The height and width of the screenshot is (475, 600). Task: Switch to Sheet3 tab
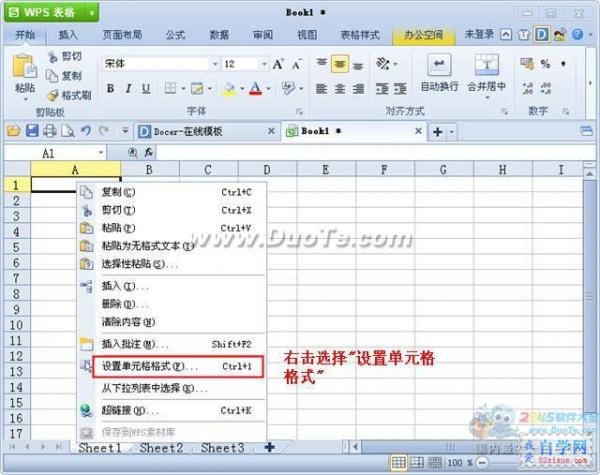(x=223, y=447)
